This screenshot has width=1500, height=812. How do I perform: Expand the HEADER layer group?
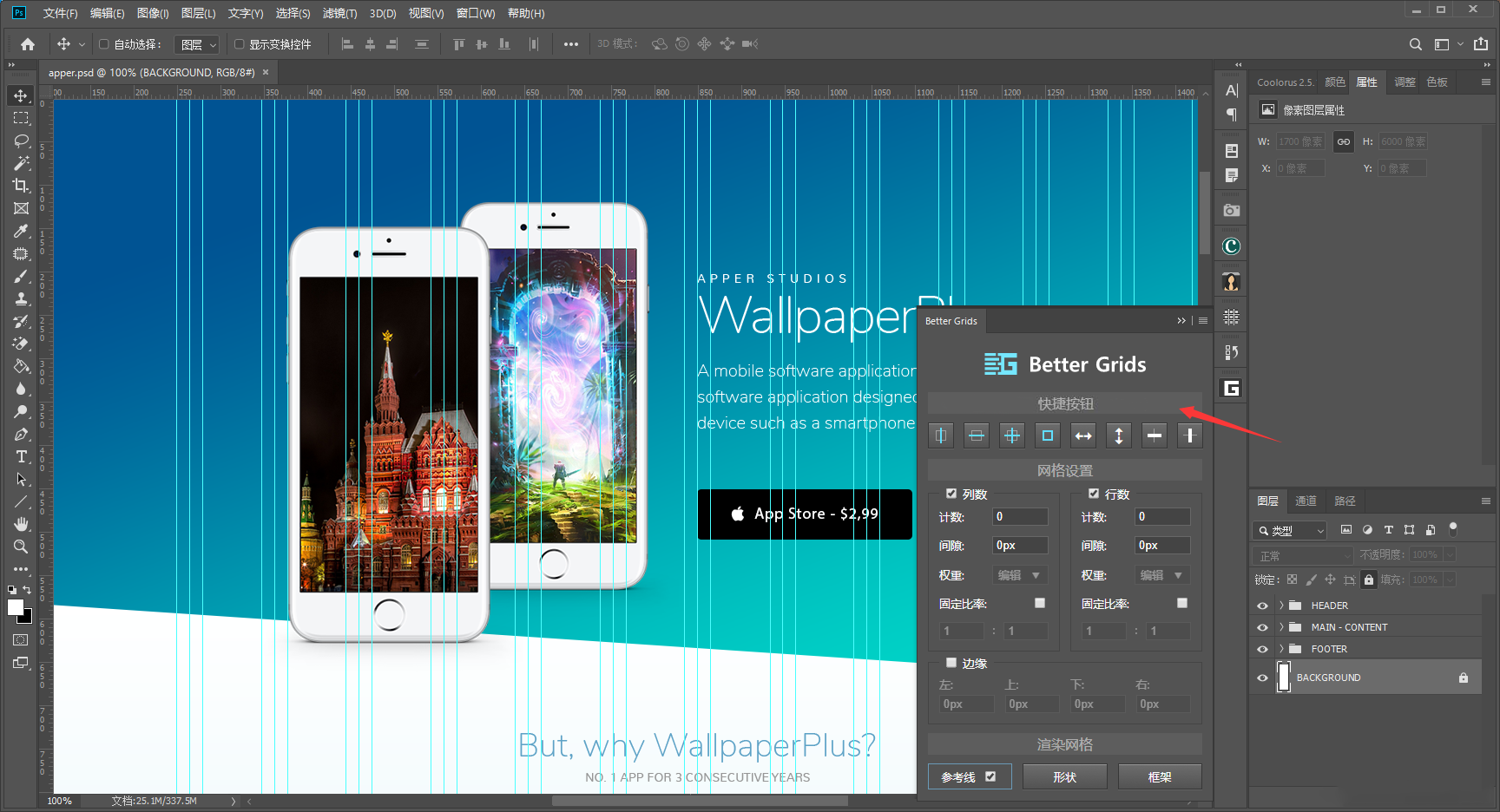[1281, 606]
